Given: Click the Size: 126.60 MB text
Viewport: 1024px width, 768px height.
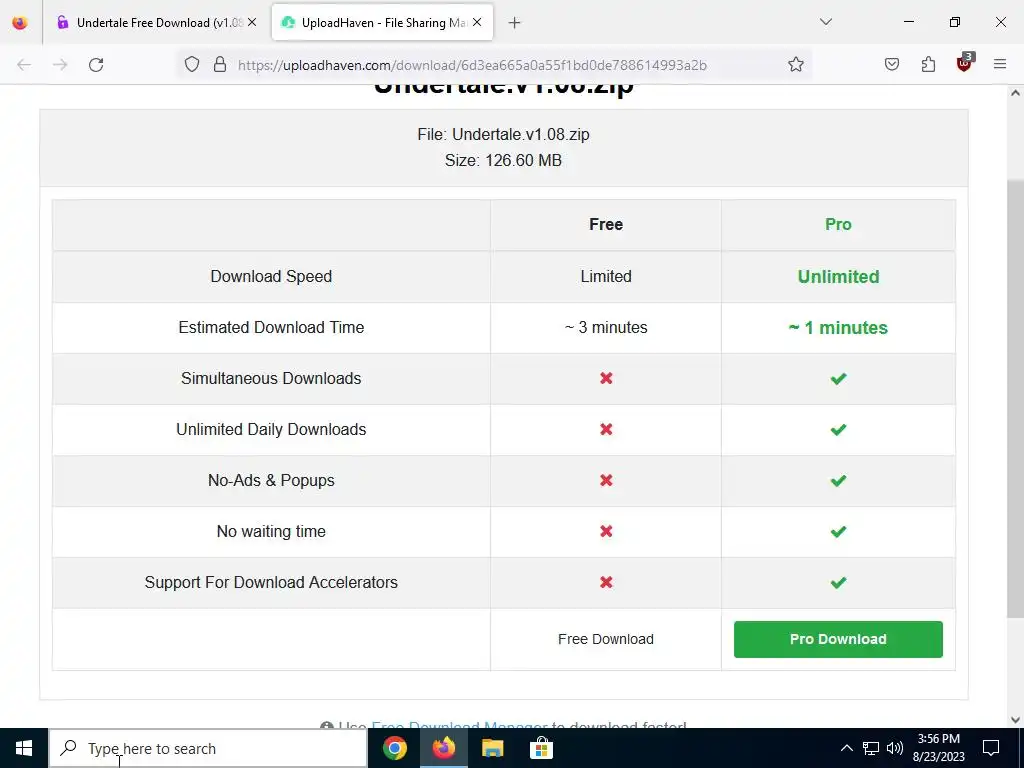Looking at the screenshot, I should pyautogui.click(x=504, y=161).
